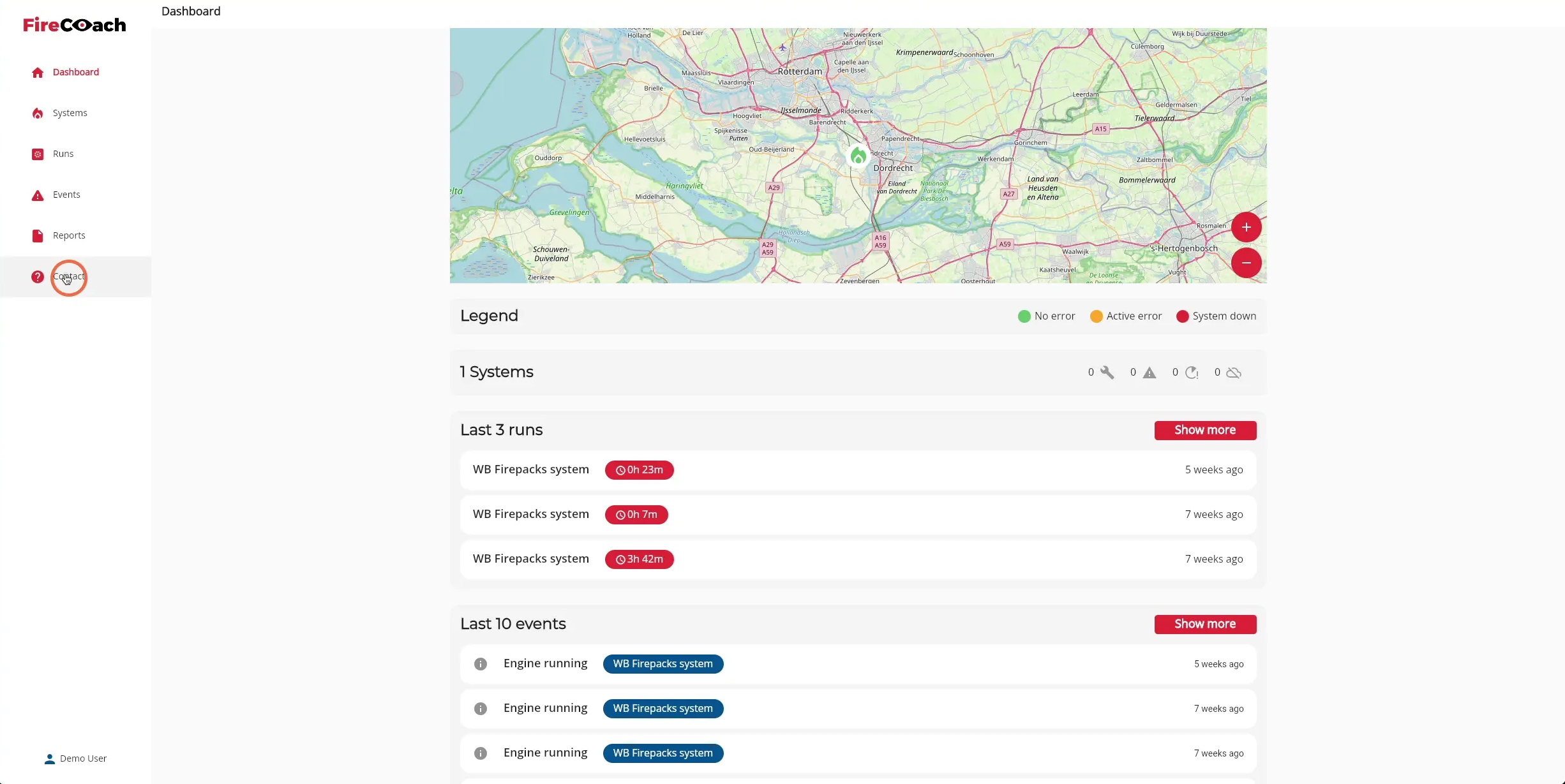Image resolution: width=1565 pixels, height=784 pixels.
Task: Click the FireCoach logo
Action: pyautogui.click(x=75, y=25)
